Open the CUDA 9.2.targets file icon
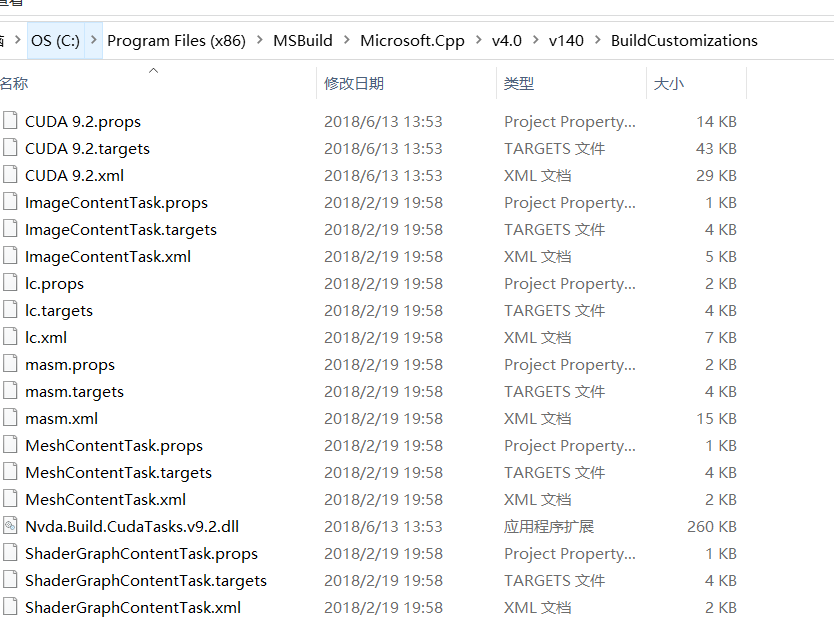The image size is (834, 634). click(13, 148)
